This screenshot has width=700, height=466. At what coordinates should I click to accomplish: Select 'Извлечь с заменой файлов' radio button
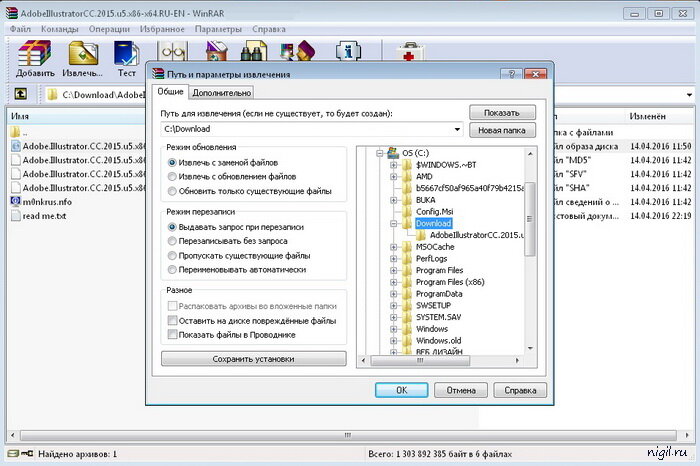click(172, 162)
